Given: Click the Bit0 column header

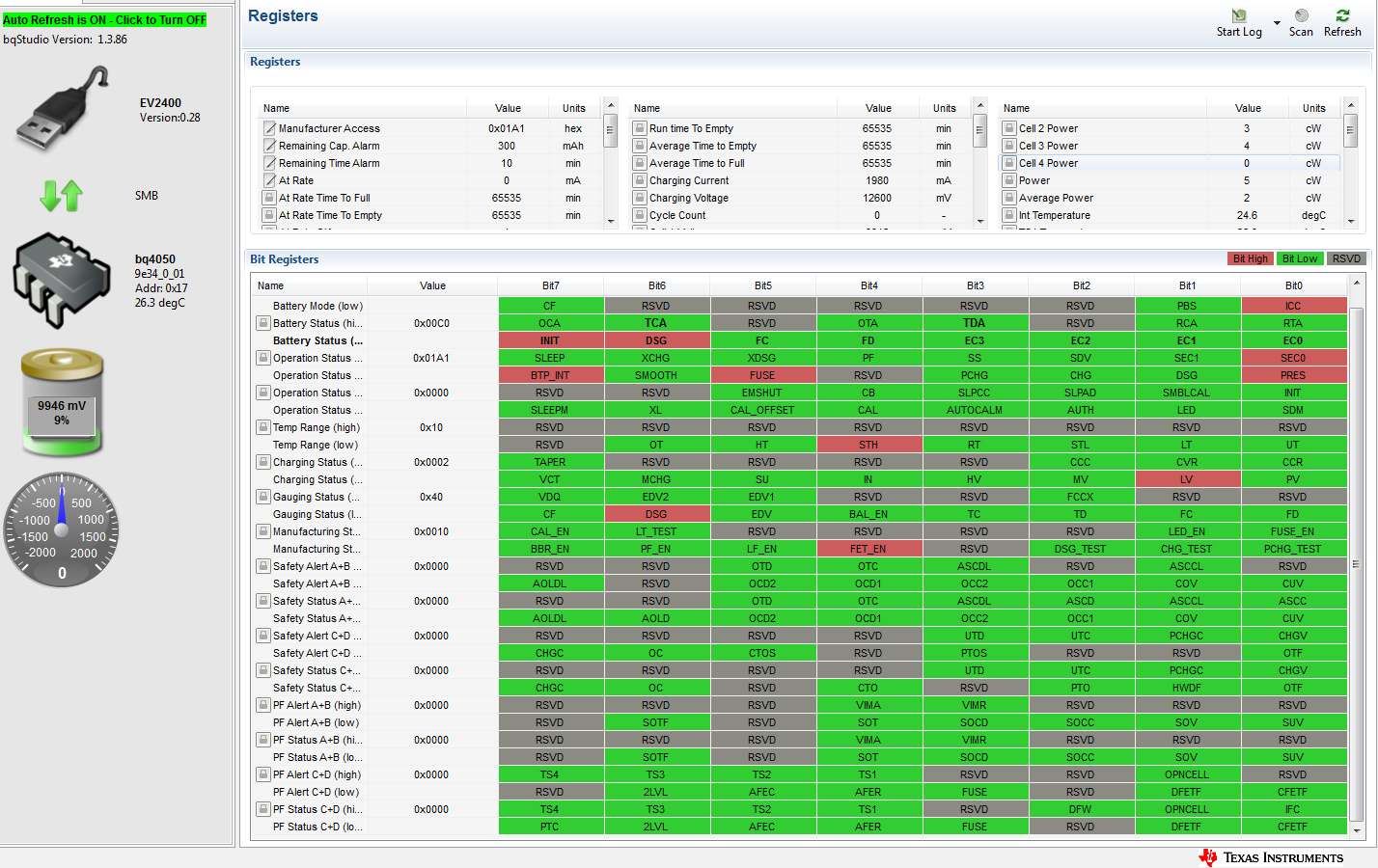Looking at the screenshot, I should click(x=1293, y=285).
